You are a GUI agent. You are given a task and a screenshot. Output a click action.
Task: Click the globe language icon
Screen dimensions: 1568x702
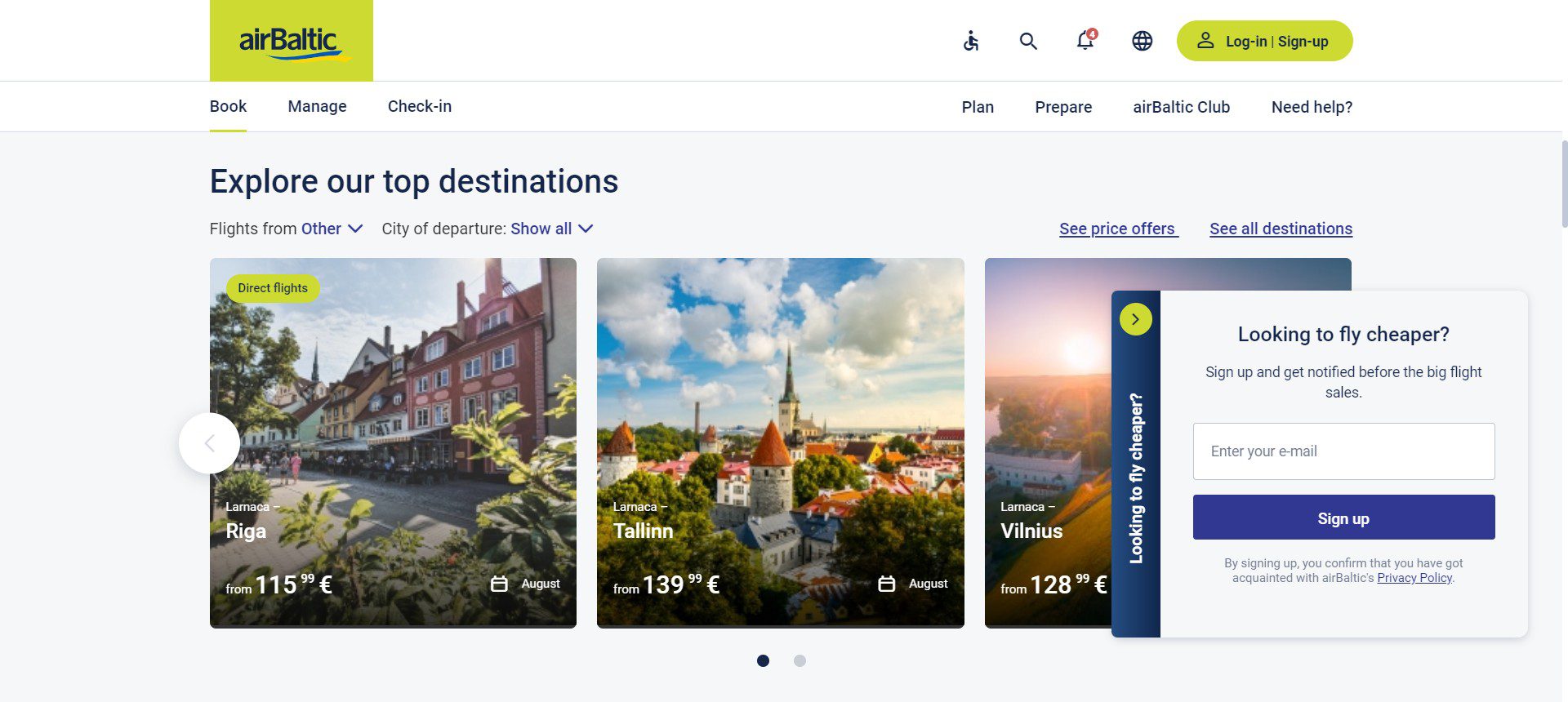click(x=1142, y=41)
